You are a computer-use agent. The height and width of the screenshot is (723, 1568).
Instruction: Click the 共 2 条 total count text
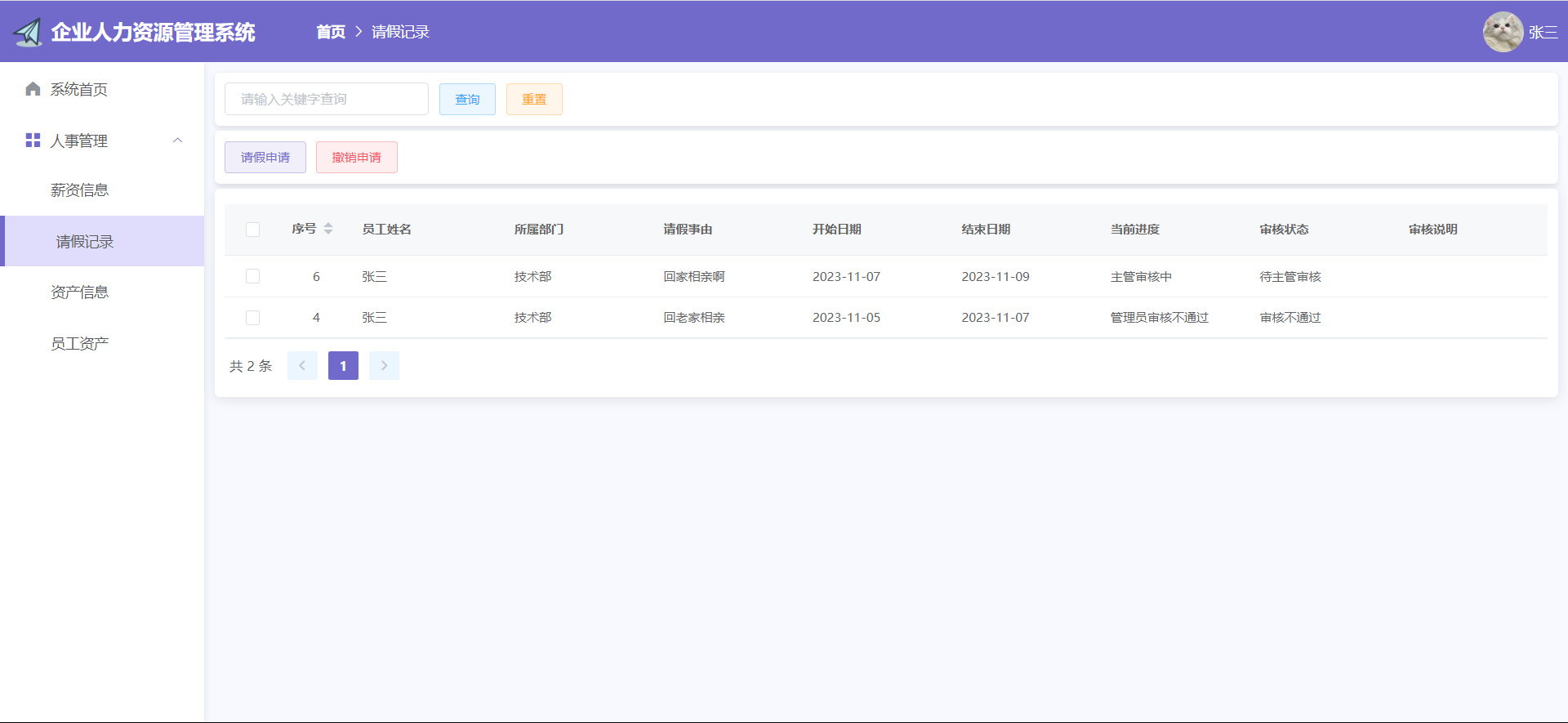(x=251, y=366)
